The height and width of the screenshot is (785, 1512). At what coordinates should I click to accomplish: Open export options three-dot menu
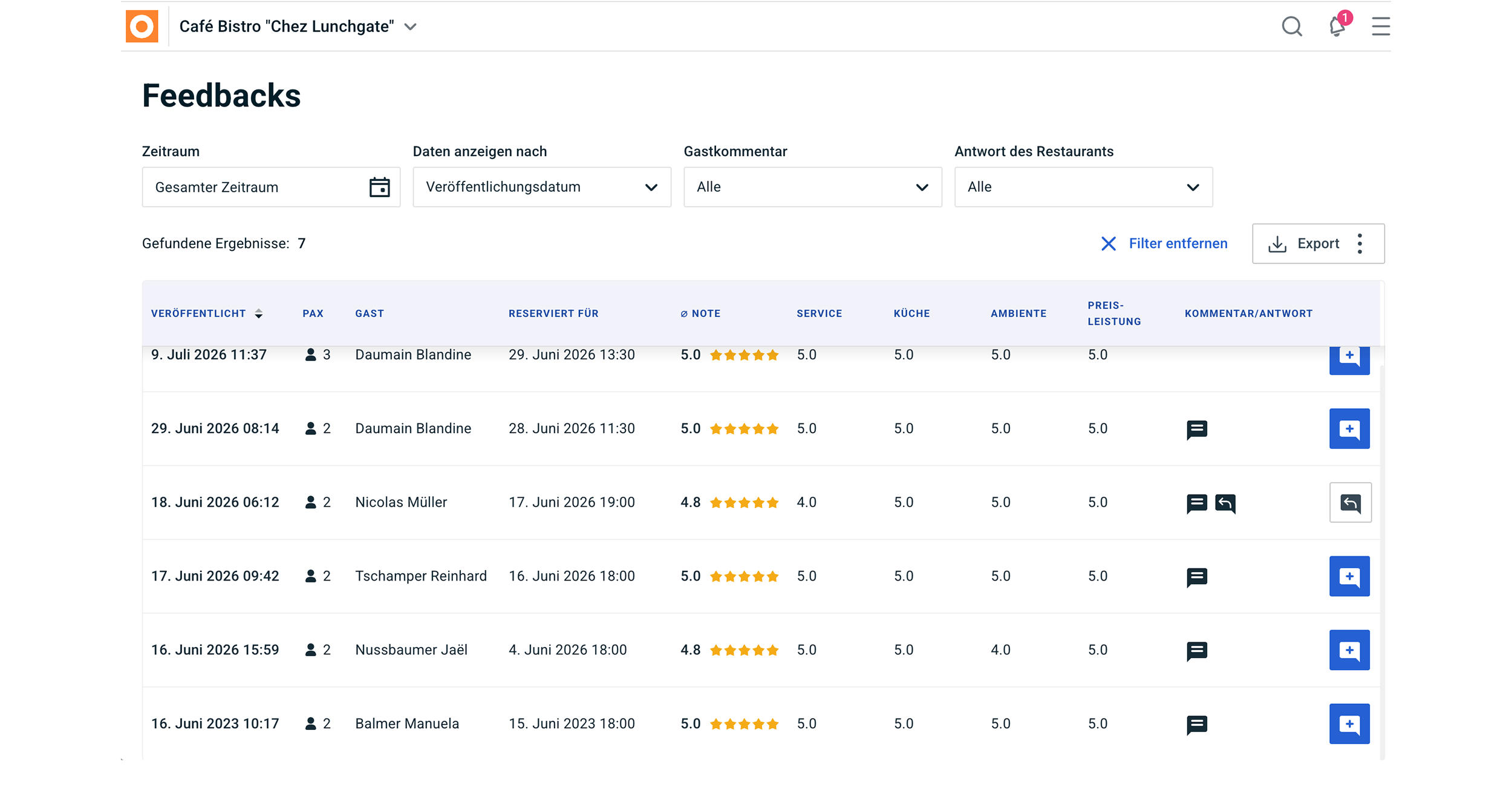pos(1360,244)
